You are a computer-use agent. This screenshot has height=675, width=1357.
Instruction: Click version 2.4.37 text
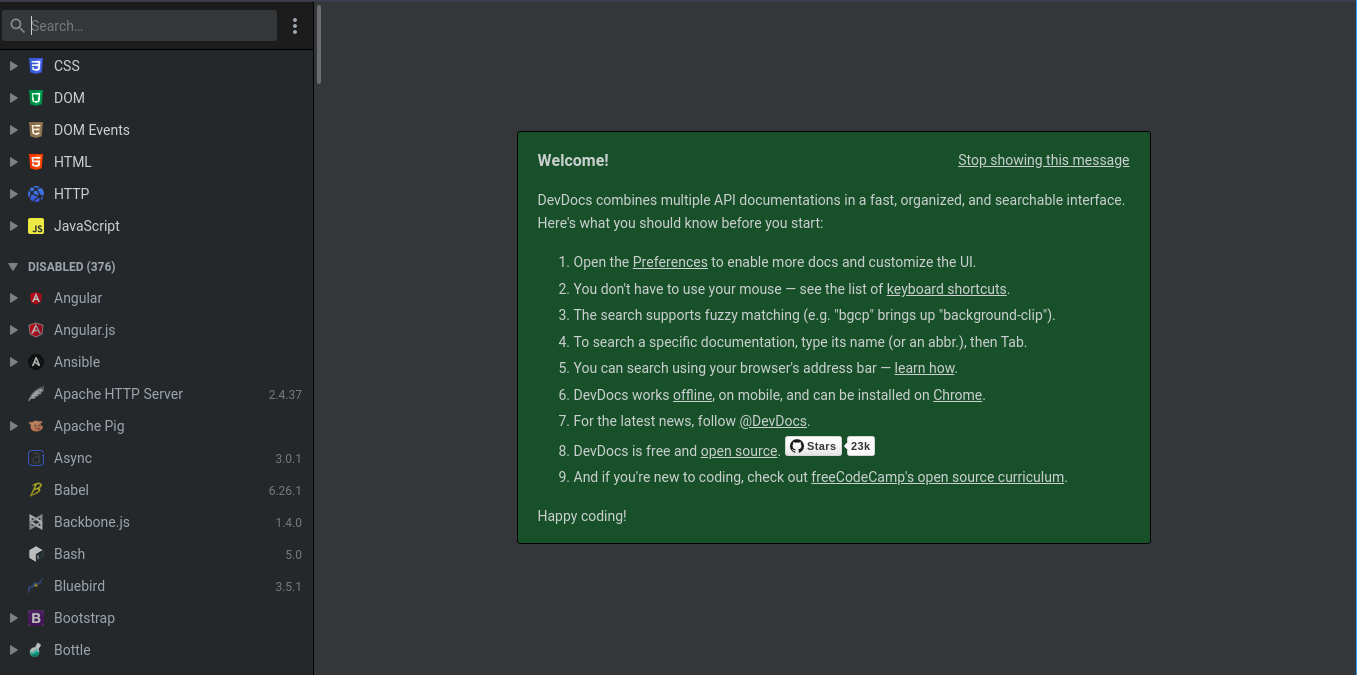[285, 395]
